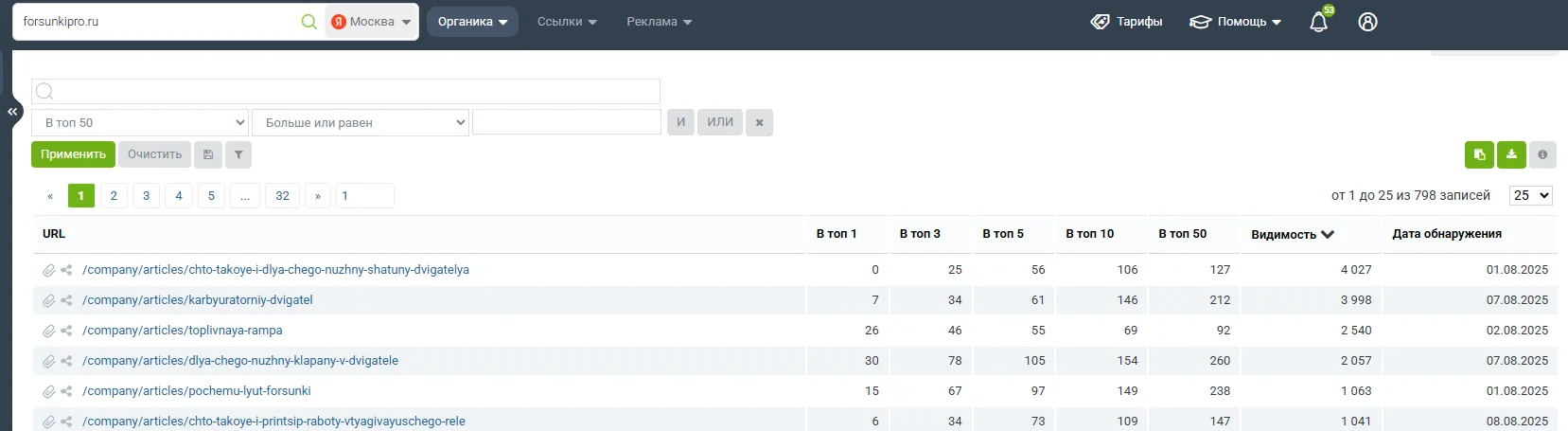Screen dimensions: 1568x431
Task: Open the Помощь menu
Action: pos(1236,22)
